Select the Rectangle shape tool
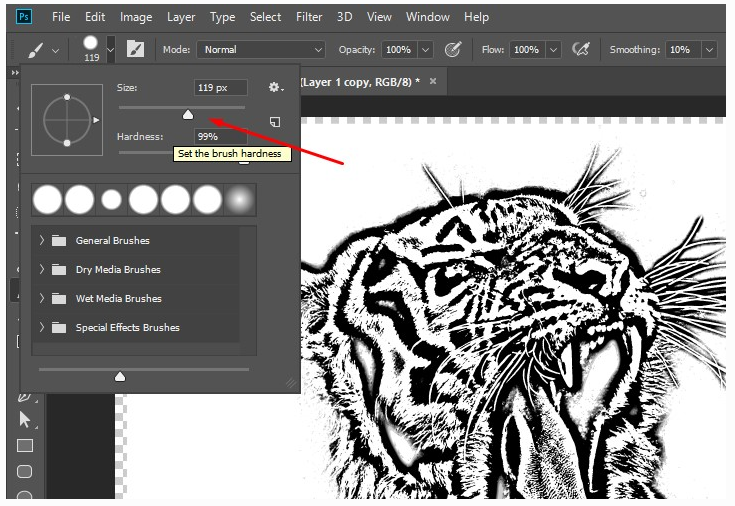735x506 pixels. coord(25,446)
